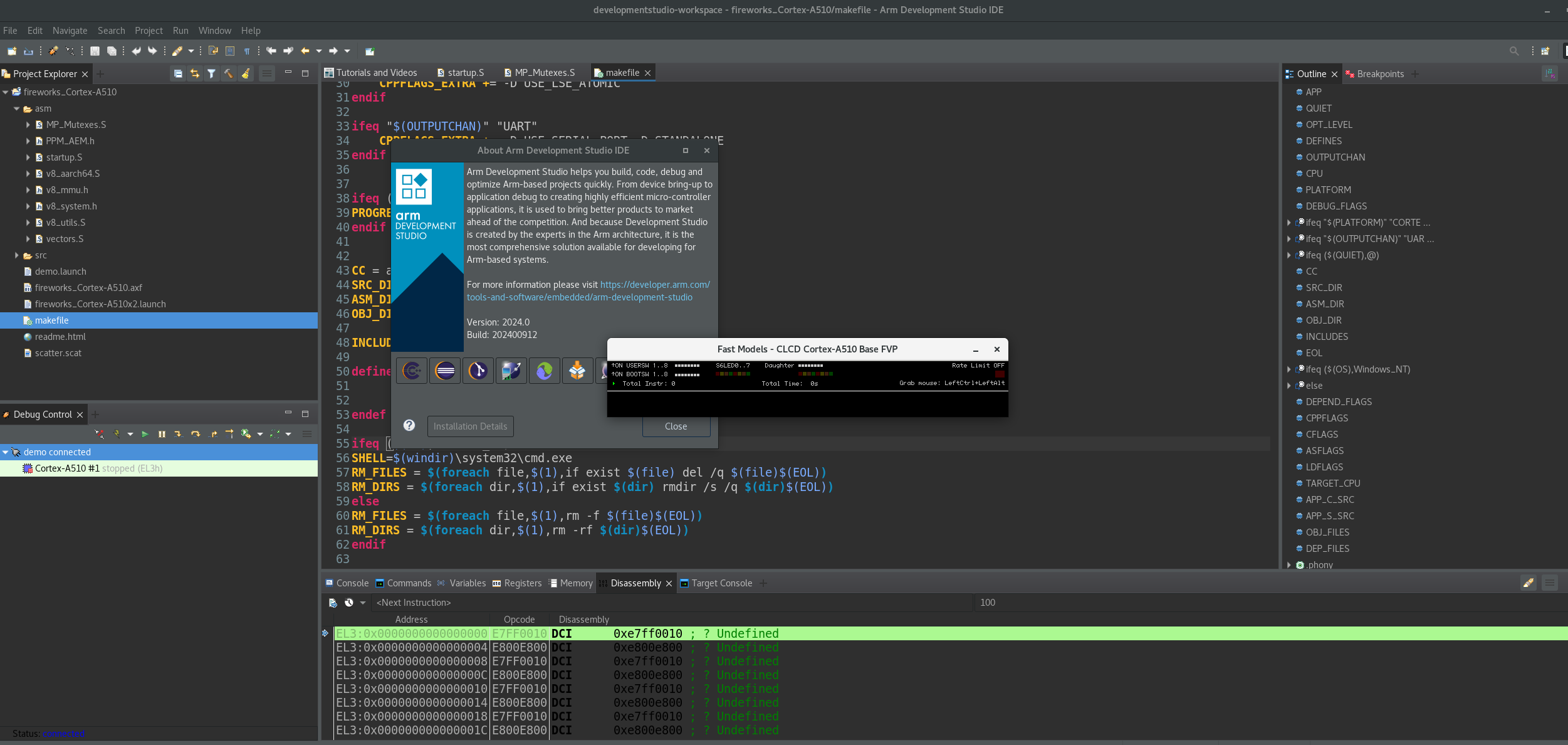Open the Back history dropdown arrow
Viewport: 1568px width, 745px height.
[x=319, y=51]
